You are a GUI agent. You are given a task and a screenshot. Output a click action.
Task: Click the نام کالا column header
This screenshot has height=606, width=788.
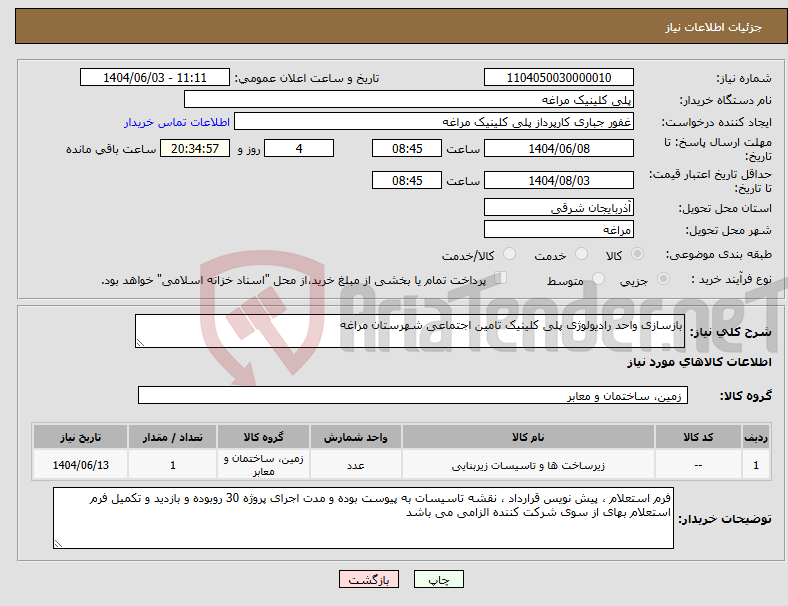(528, 437)
